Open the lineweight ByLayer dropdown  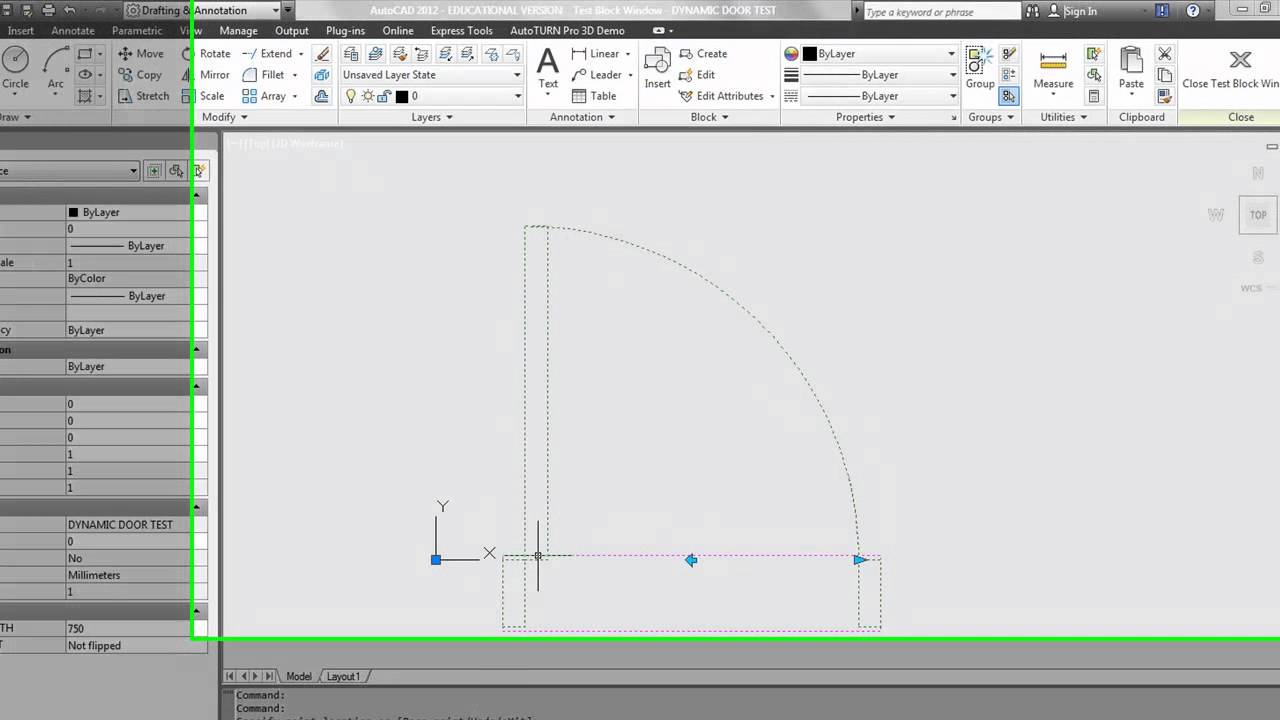880,75
